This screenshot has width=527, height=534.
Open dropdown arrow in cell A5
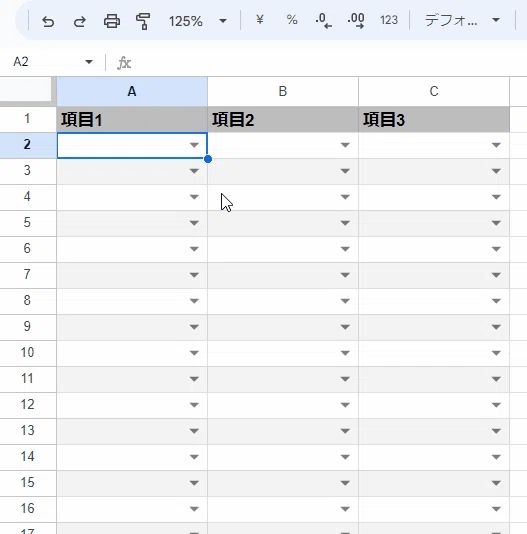(194, 223)
